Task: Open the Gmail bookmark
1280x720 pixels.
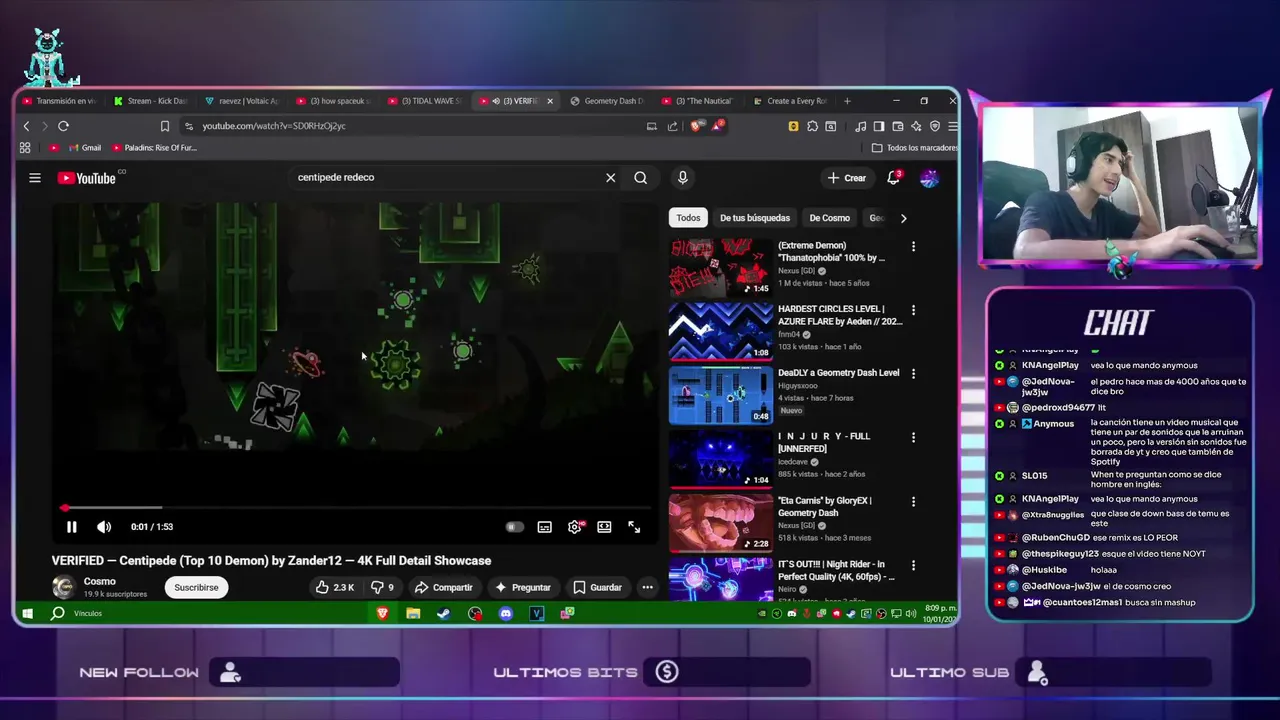Action: (85, 148)
